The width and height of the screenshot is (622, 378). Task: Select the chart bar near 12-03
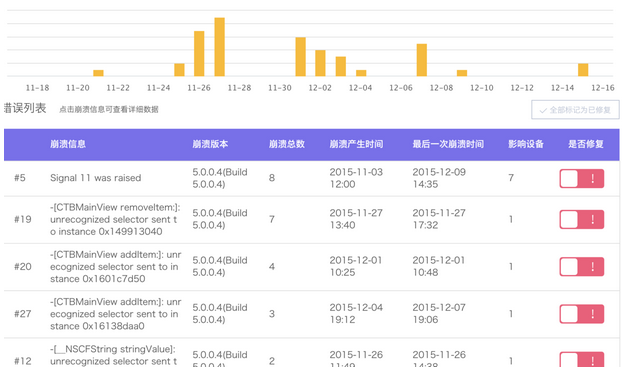[341, 66]
